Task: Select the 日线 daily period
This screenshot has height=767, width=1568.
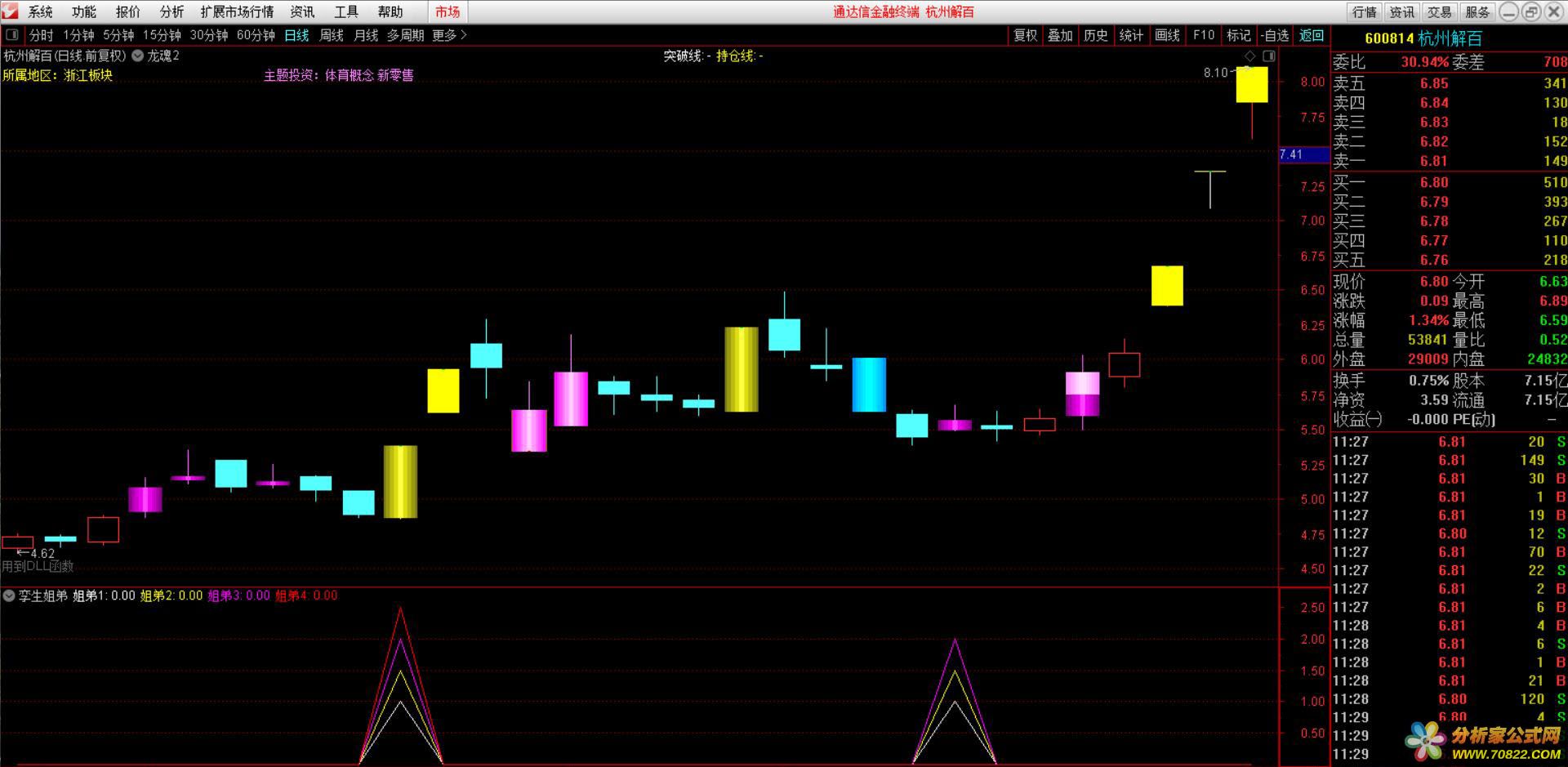Action: (x=296, y=35)
